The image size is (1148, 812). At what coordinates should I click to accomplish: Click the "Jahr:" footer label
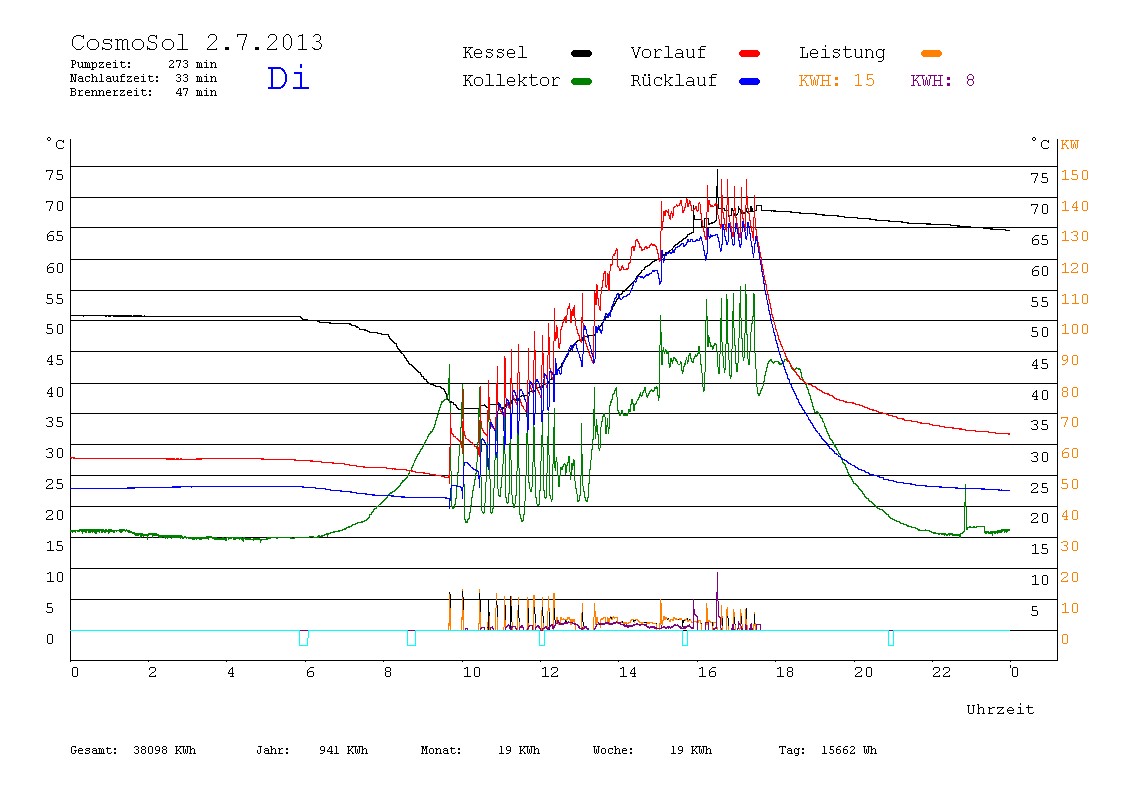(273, 750)
